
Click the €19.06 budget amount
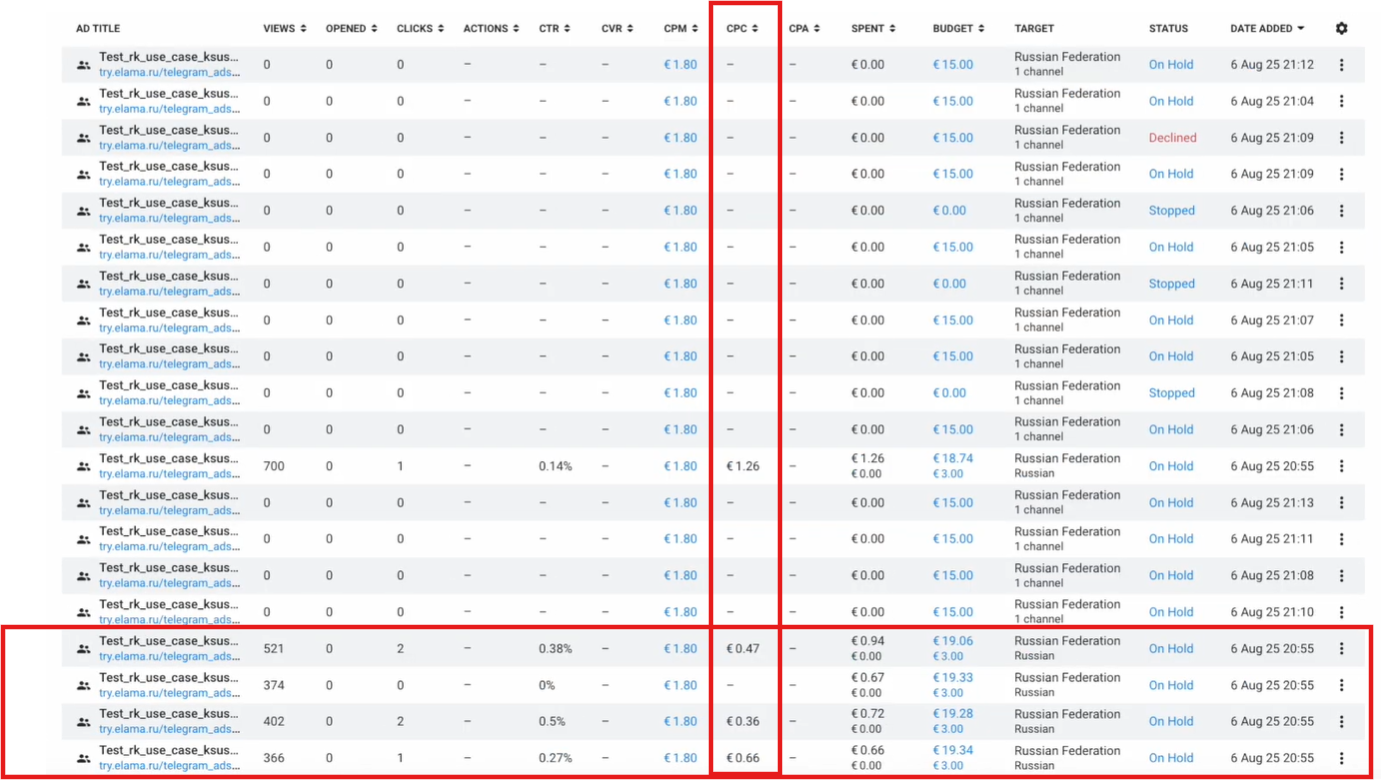click(x=952, y=641)
